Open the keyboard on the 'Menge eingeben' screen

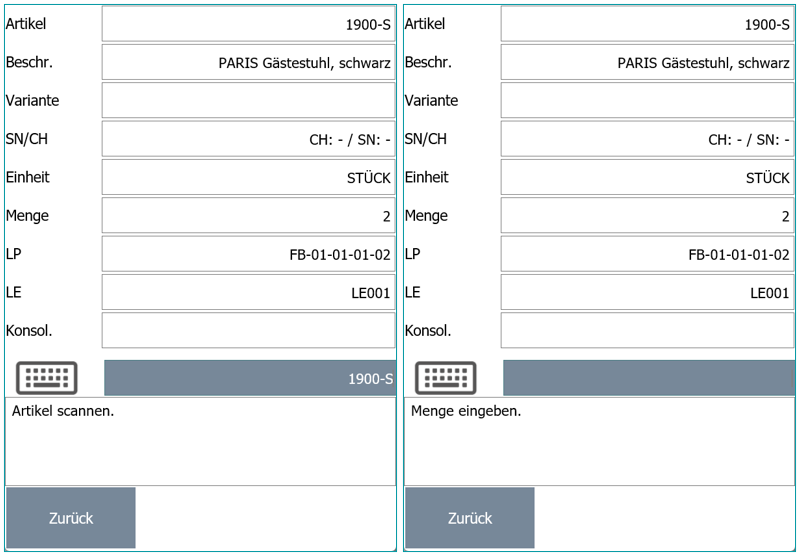pos(445,378)
